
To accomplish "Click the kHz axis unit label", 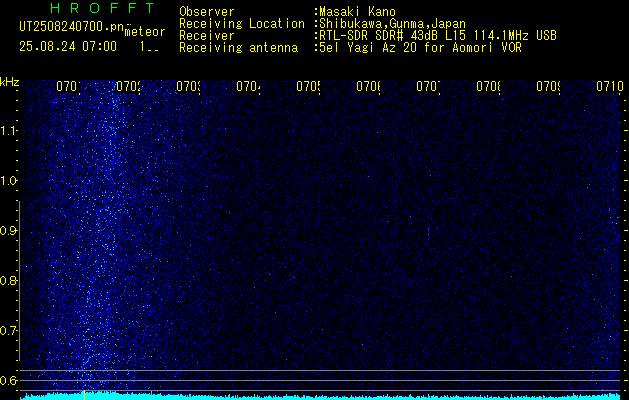I will (x=10, y=82).
